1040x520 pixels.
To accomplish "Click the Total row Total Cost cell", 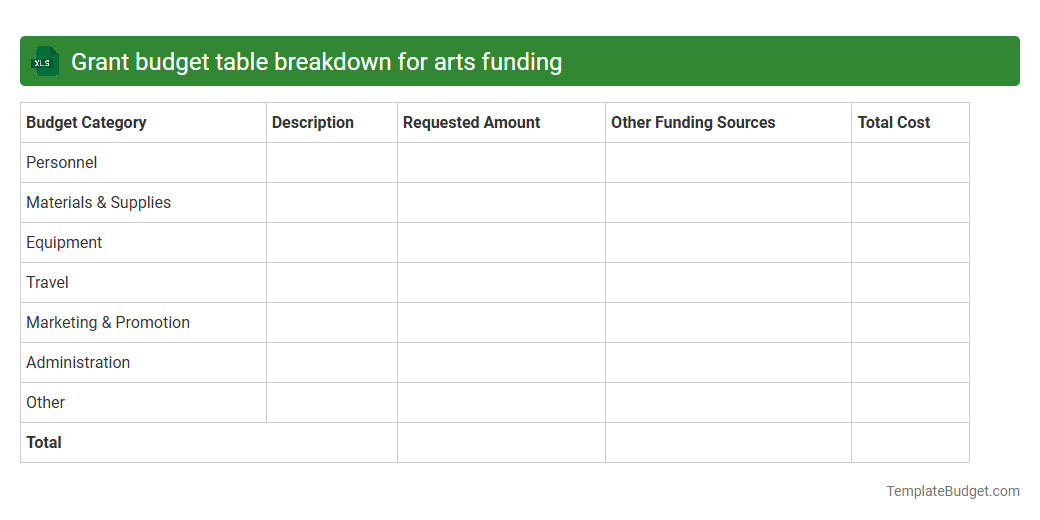I will [x=910, y=442].
